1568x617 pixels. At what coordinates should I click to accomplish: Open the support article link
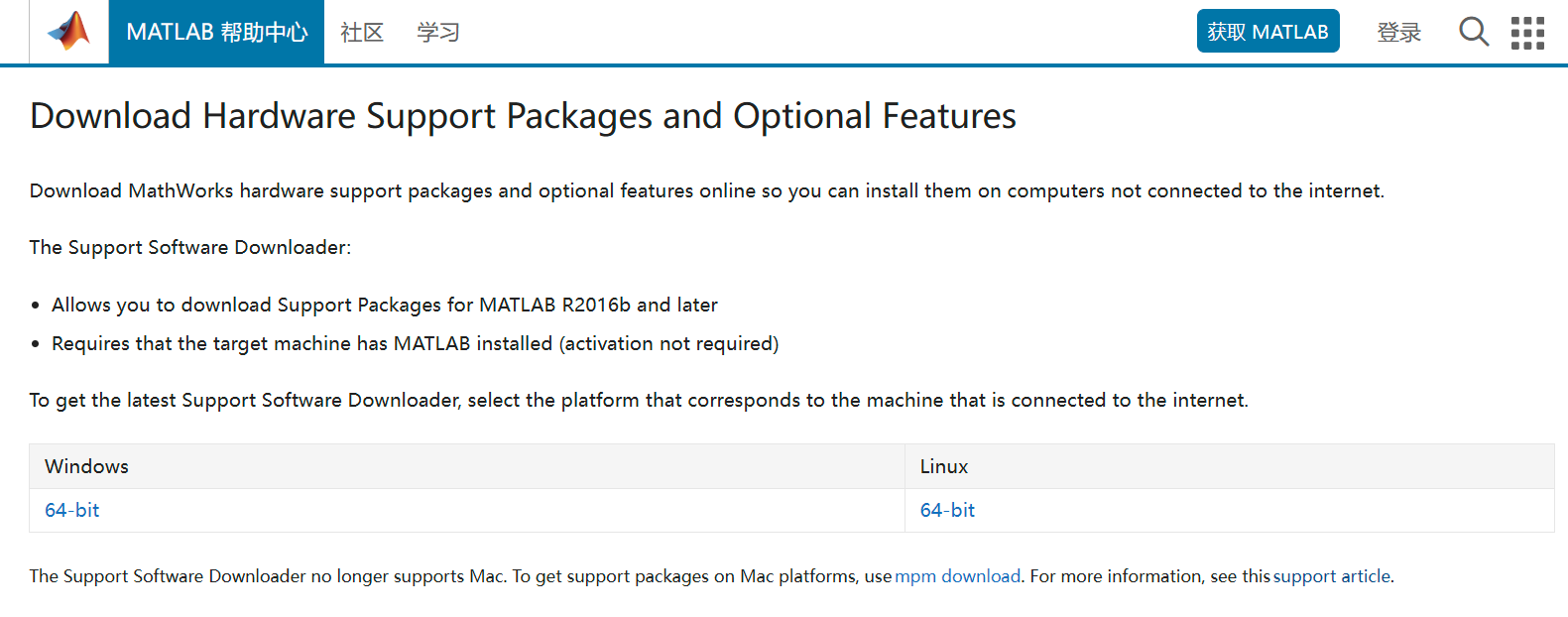[1332, 576]
